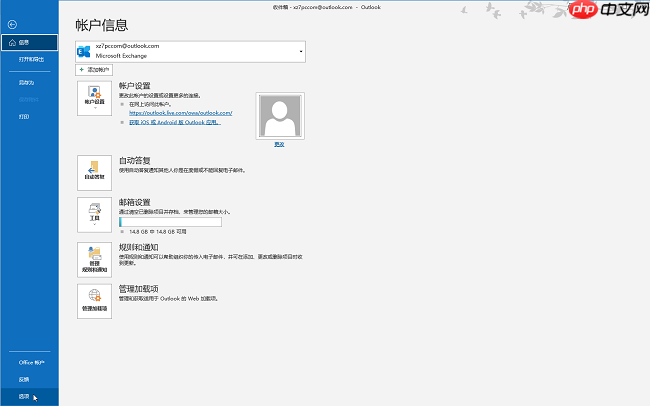650x406 pixels.
Task: Open the 打开和导出 (Open & Export) page
Action: (x=31, y=59)
